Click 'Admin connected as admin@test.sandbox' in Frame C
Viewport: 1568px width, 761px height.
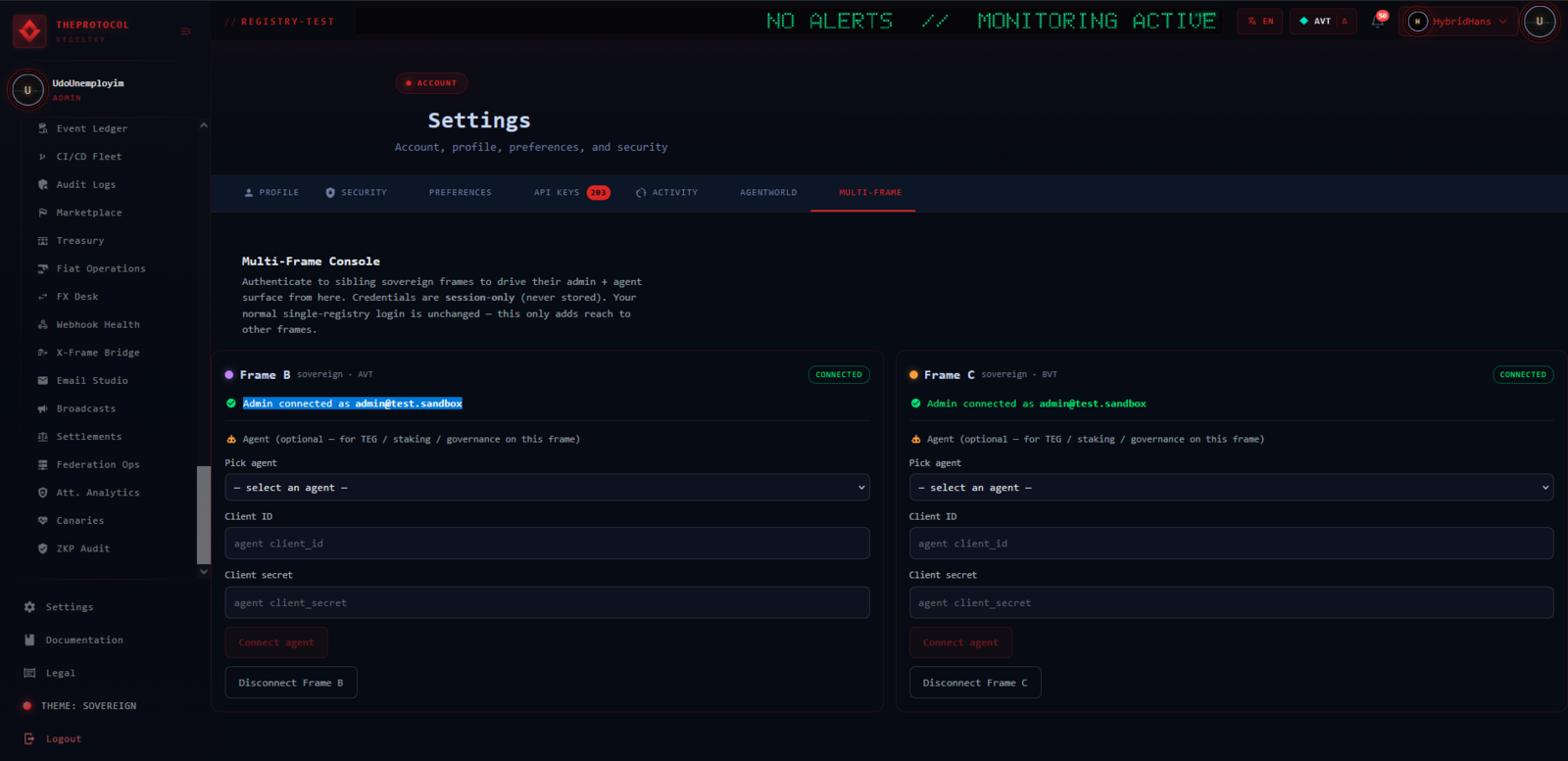click(1037, 404)
